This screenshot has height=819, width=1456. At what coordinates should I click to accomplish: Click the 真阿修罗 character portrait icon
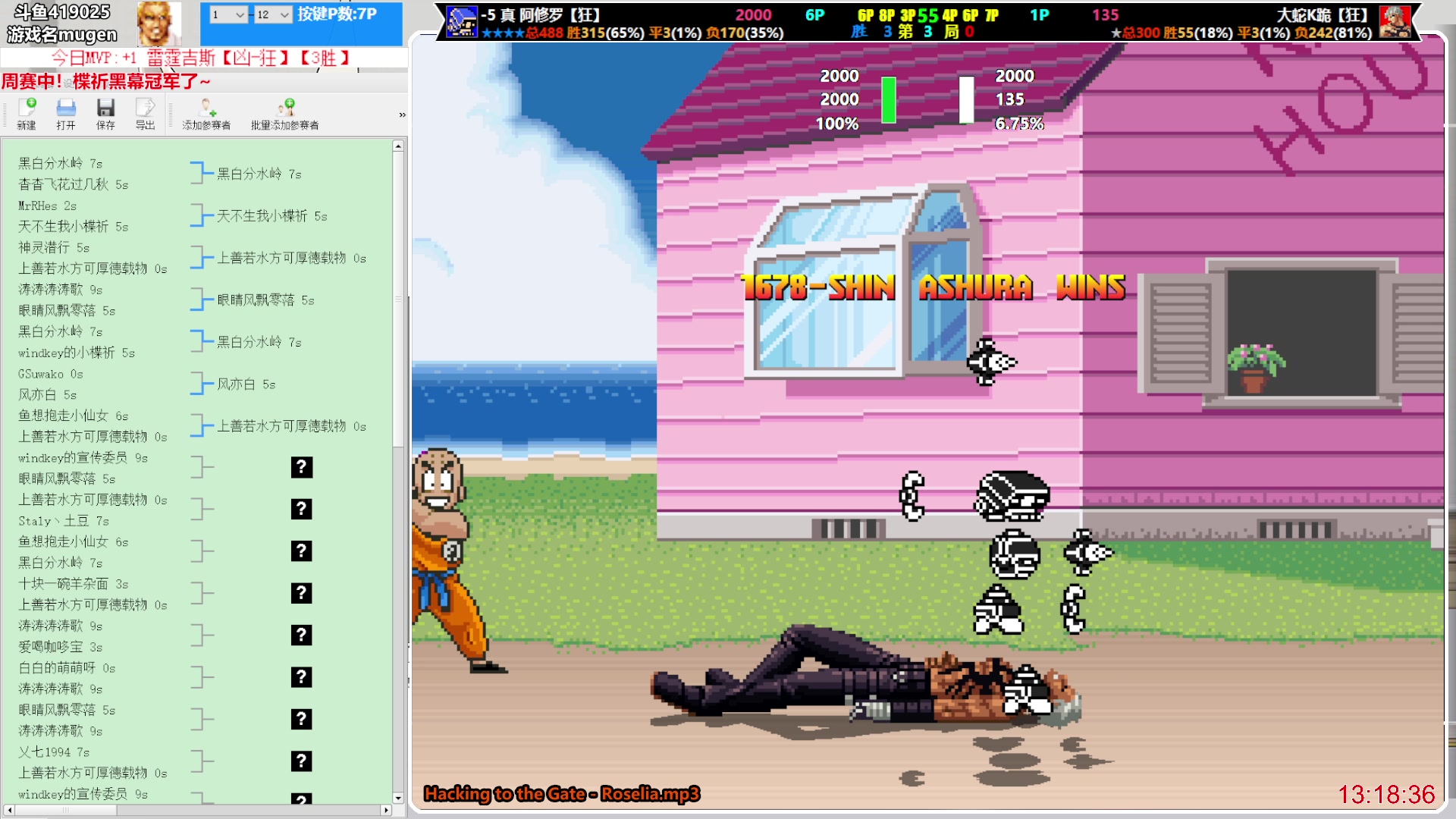click(x=462, y=21)
